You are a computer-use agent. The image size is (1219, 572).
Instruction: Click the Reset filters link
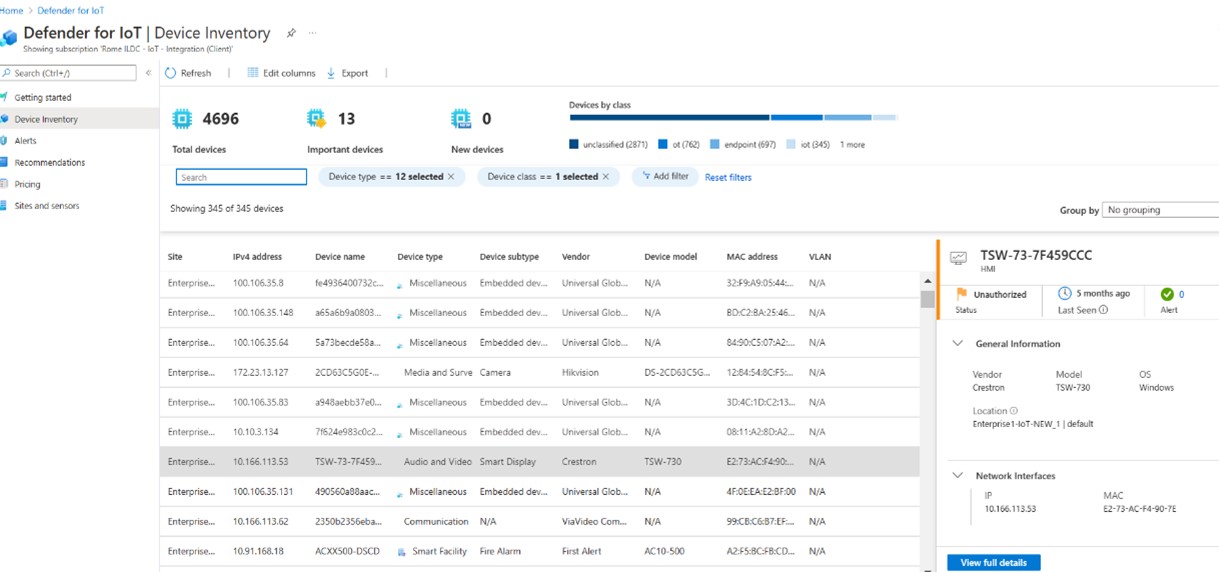point(728,178)
